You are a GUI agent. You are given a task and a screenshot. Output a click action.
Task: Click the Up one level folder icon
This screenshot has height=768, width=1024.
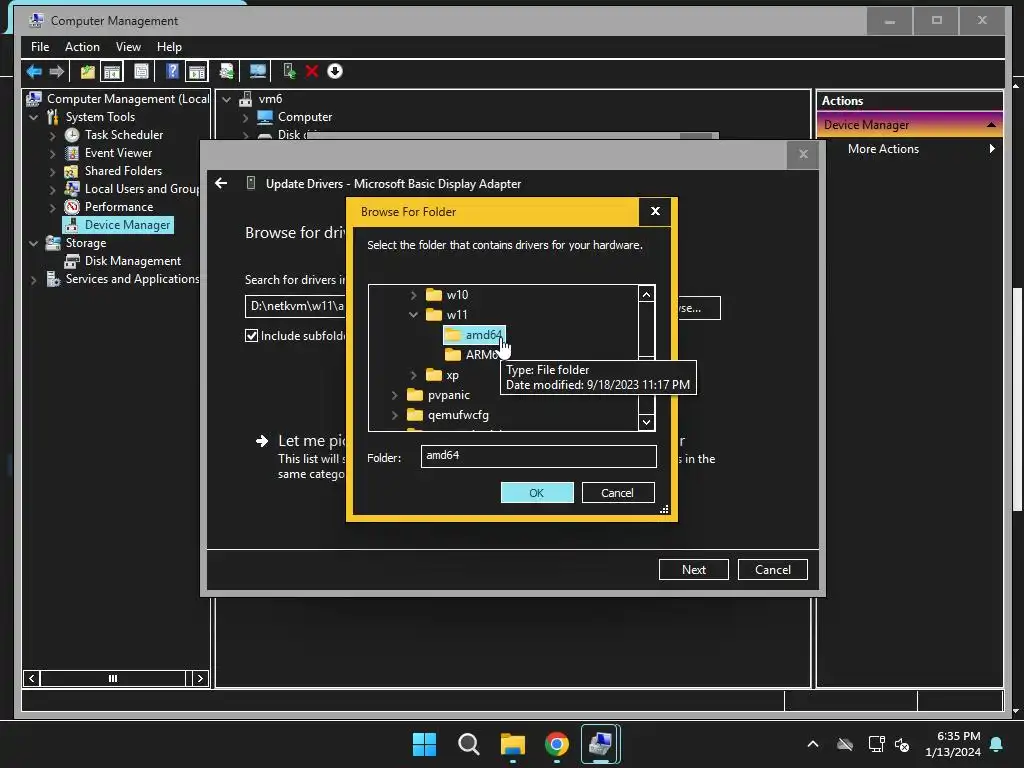coord(87,71)
